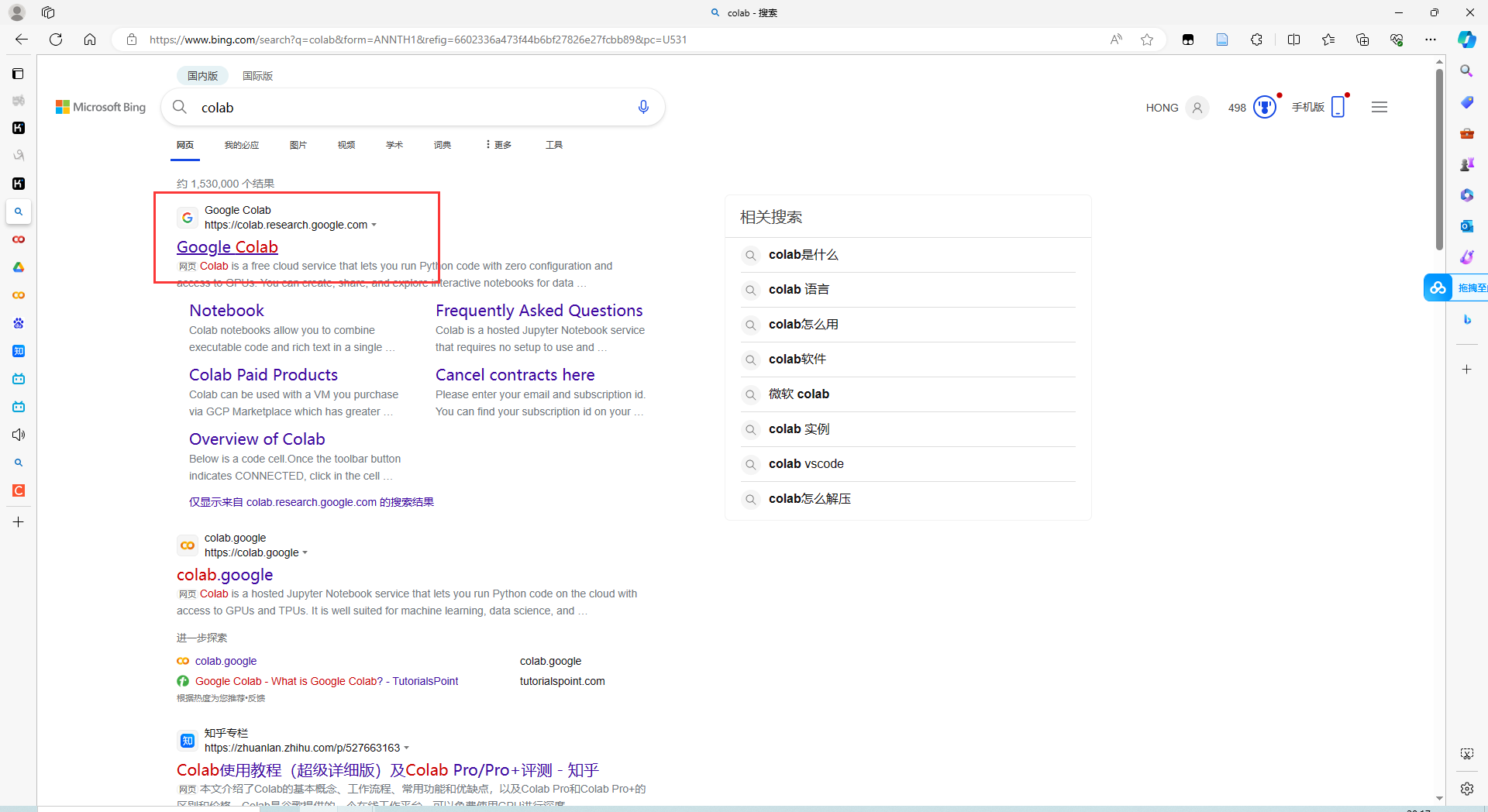Open Microsoft Rewards trophy icon
The image size is (1488, 812).
click(x=1265, y=107)
